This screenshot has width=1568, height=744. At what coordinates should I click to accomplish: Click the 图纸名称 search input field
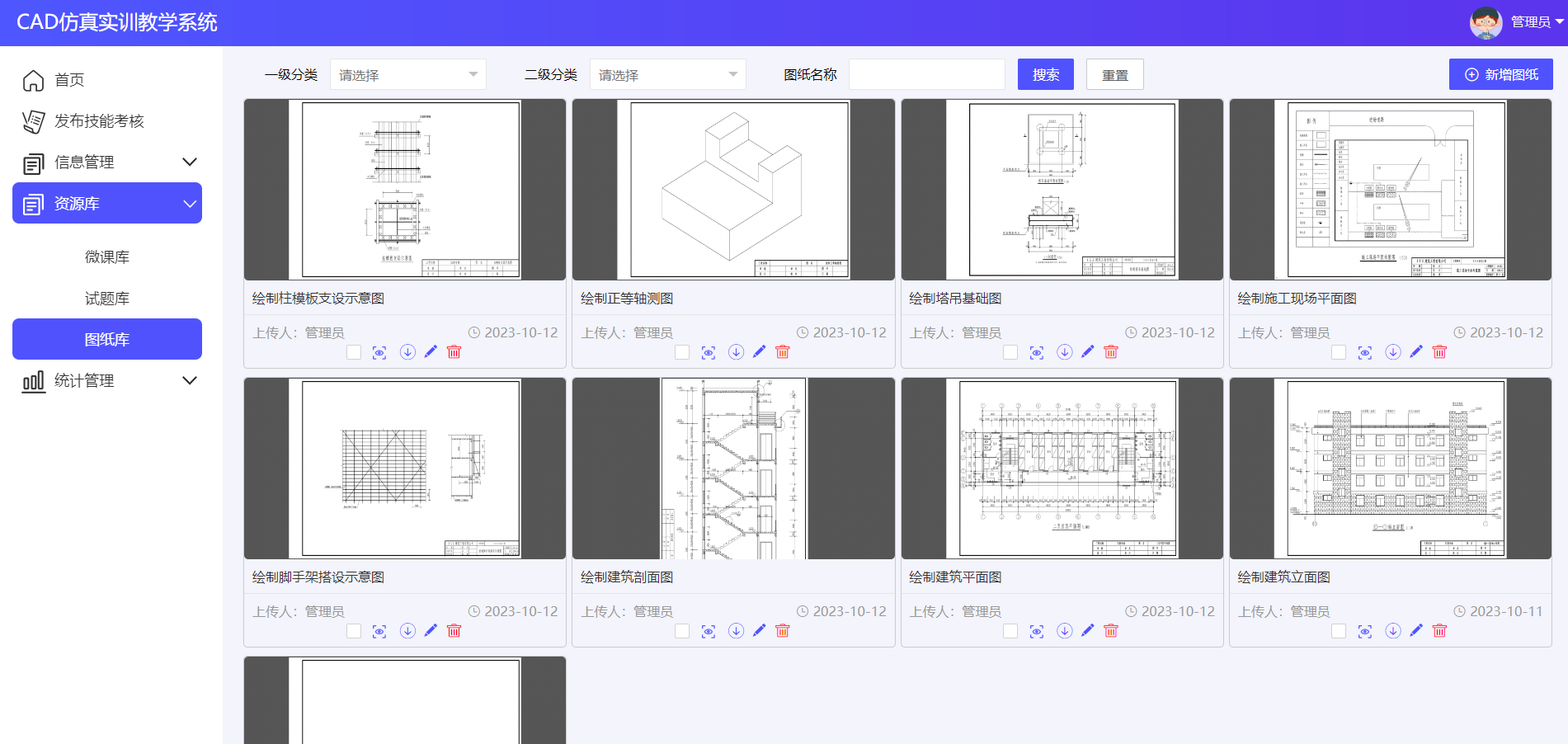click(x=927, y=74)
